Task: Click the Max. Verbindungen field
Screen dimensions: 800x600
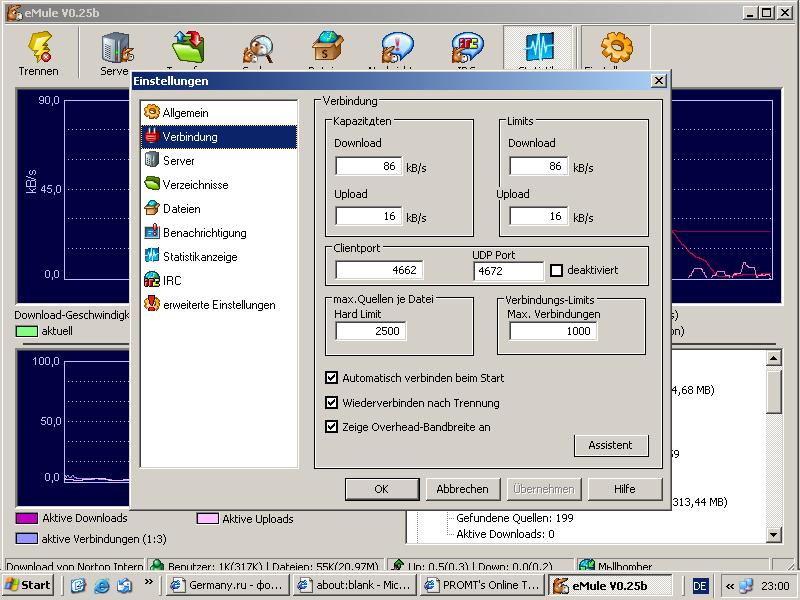Action: coord(553,331)
